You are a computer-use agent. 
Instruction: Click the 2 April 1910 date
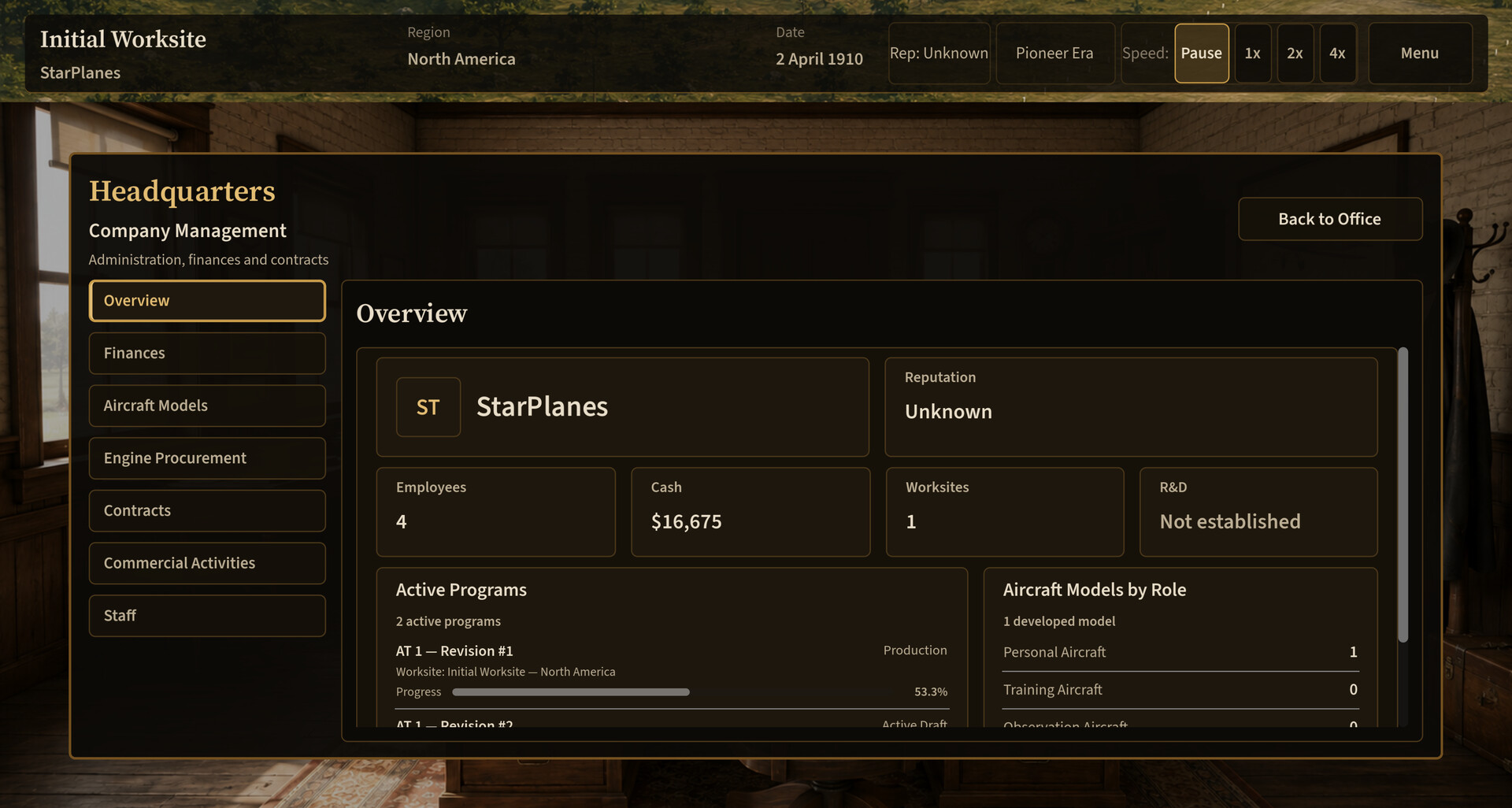[x=819, y=59]
